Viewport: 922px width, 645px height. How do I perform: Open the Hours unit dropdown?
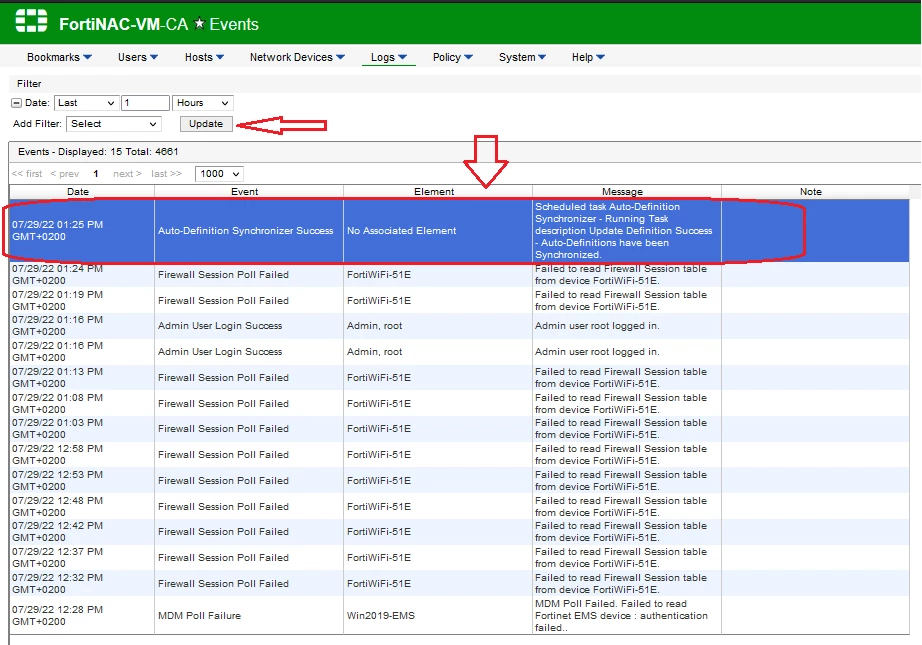pos(203,103)
